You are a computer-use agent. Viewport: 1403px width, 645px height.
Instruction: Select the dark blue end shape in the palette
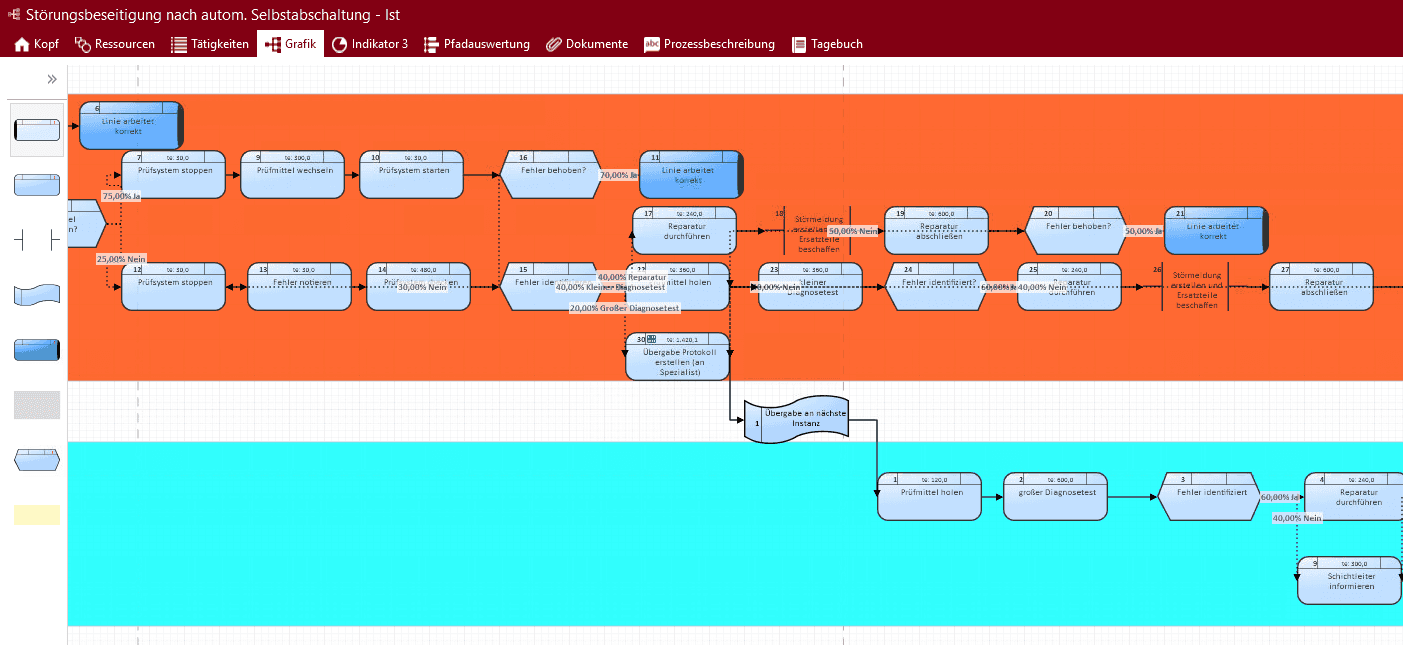point(37,349)
